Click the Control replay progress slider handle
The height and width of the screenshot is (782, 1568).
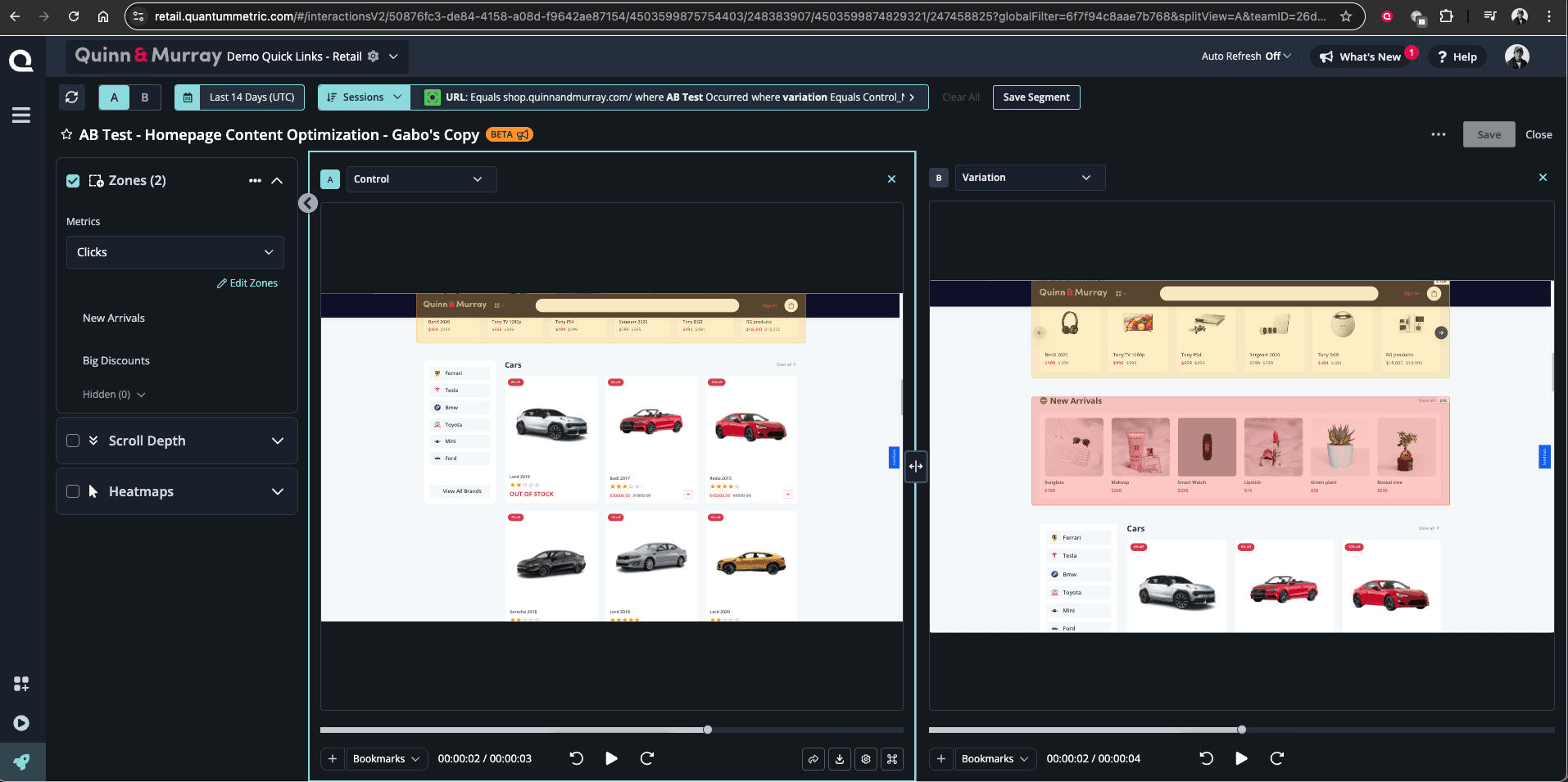[x=708, y=730]
